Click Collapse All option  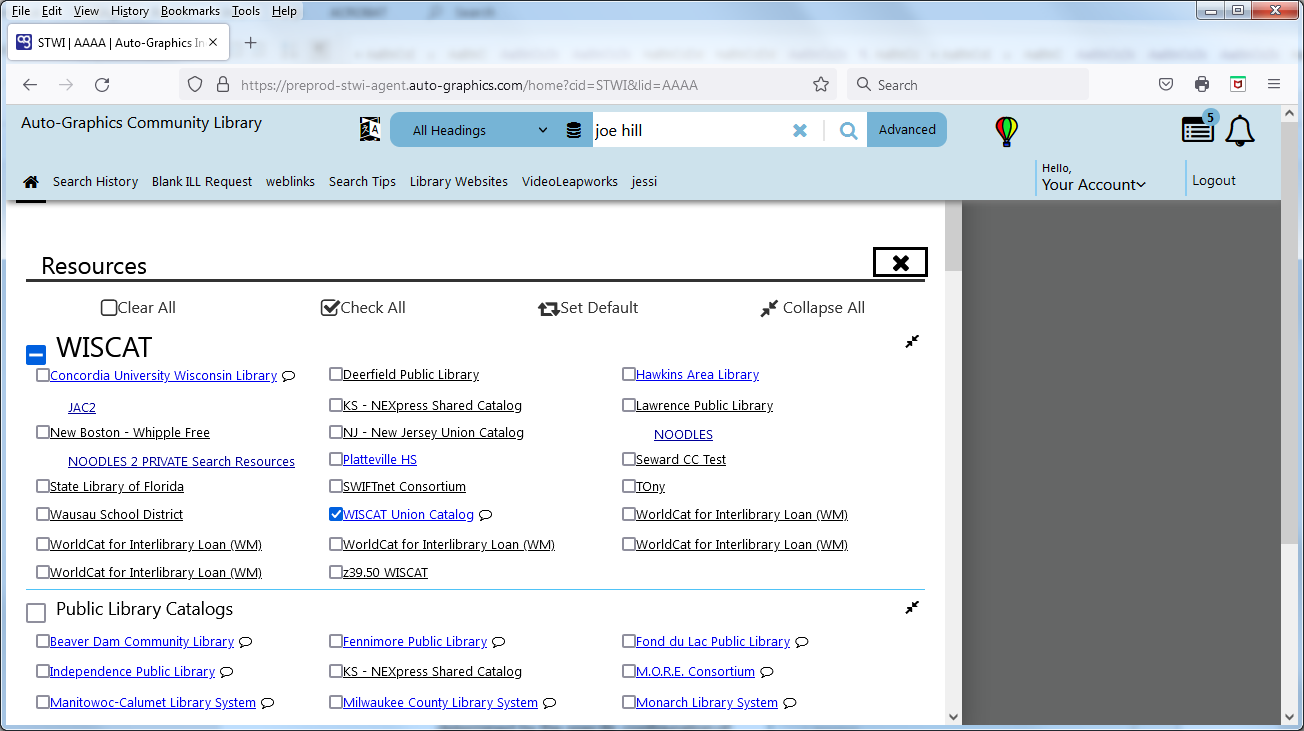[x=813, y=308]
